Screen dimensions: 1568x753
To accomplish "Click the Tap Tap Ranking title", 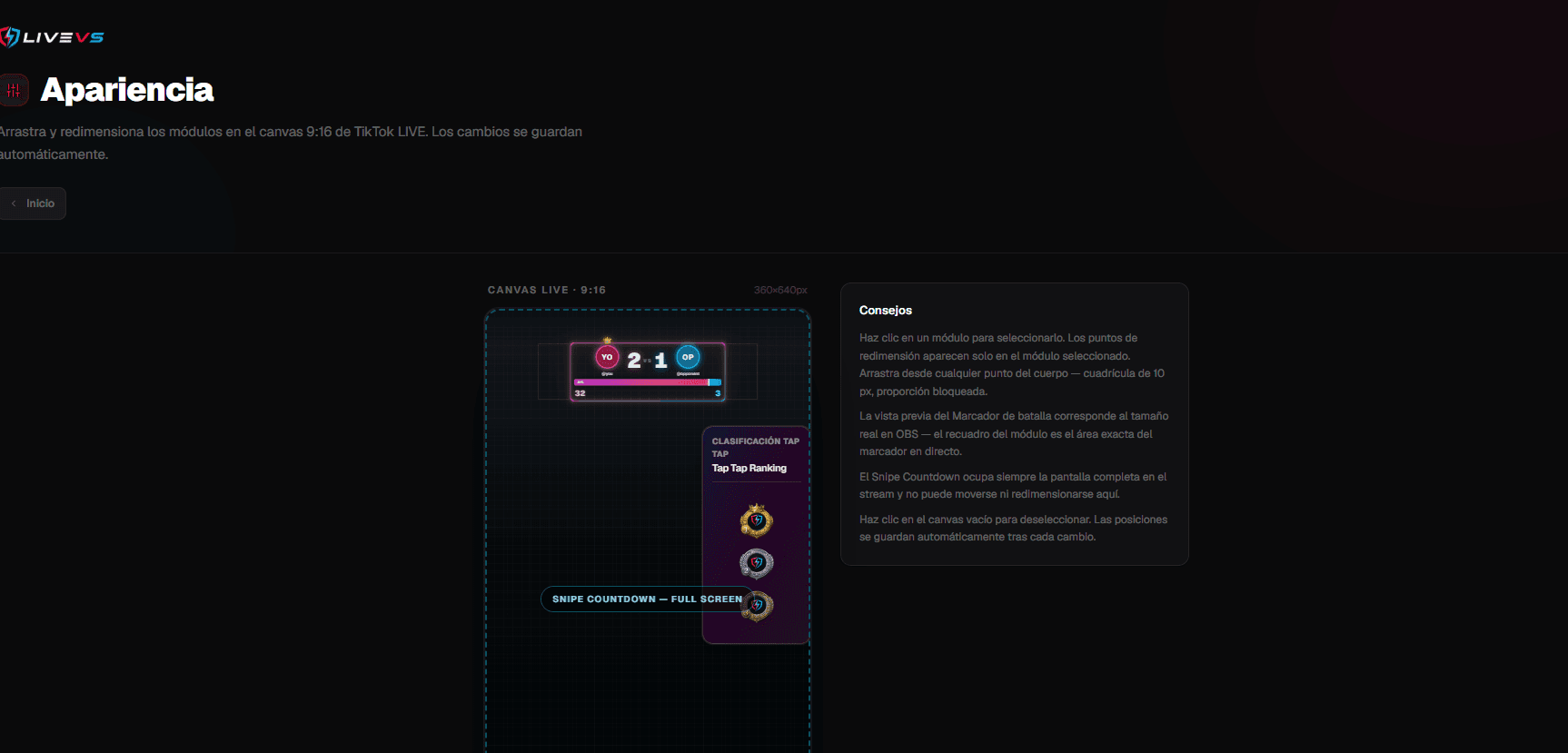I will (749, 469).
